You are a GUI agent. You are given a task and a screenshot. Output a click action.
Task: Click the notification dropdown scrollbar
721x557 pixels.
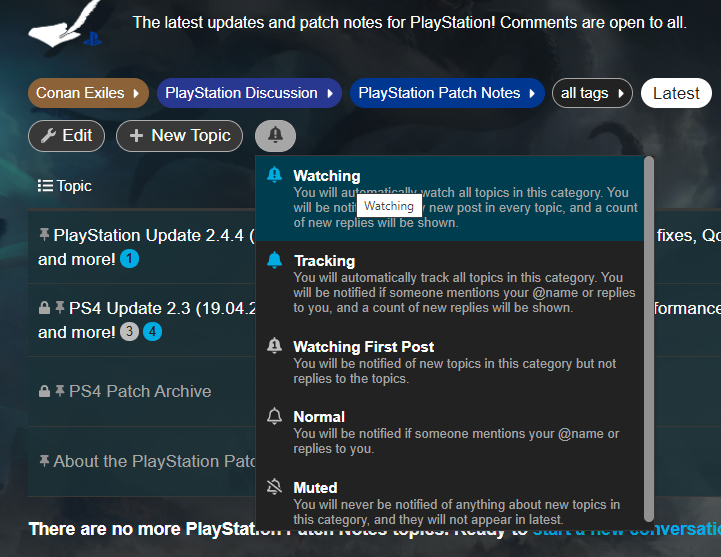(x=649, y=339)
